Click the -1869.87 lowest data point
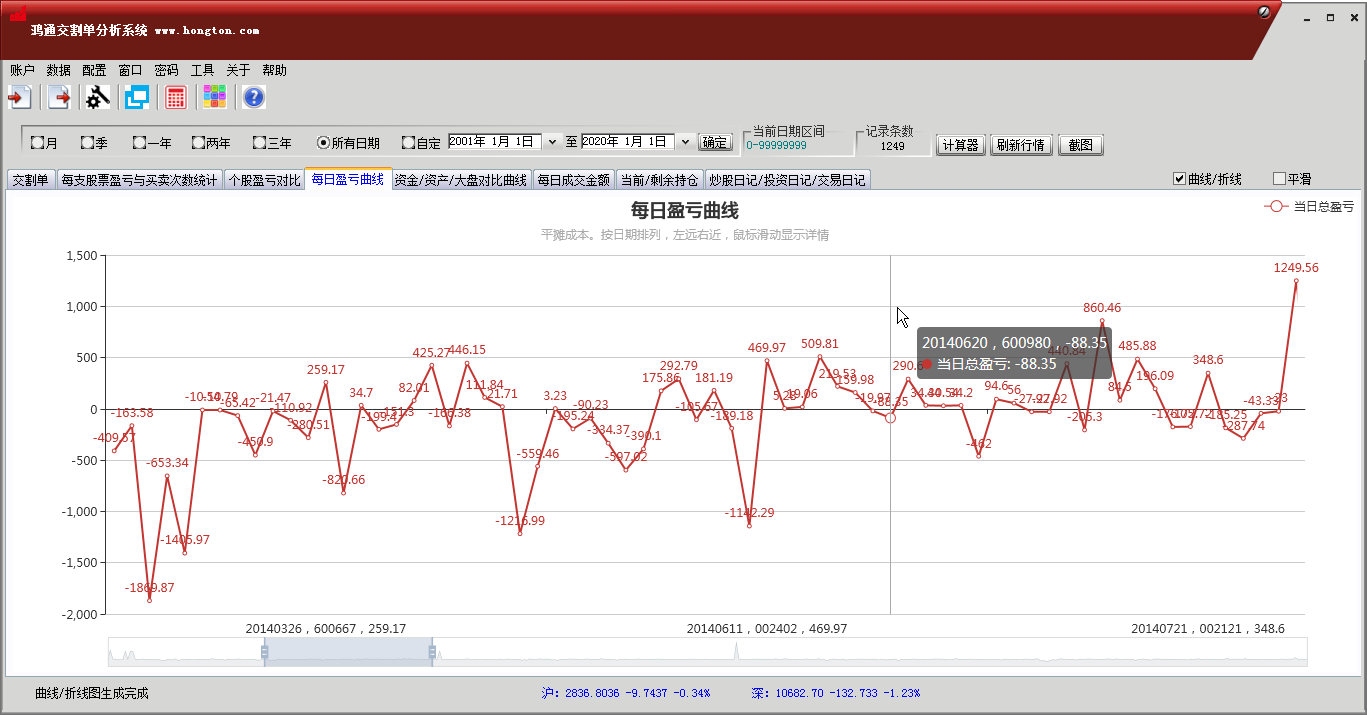 click(x=150, y=600)
